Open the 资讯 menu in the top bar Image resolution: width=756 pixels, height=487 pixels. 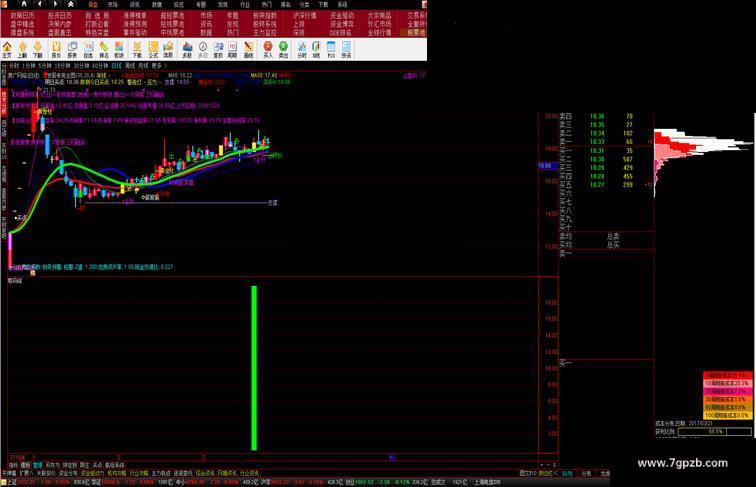pos(135,4)
